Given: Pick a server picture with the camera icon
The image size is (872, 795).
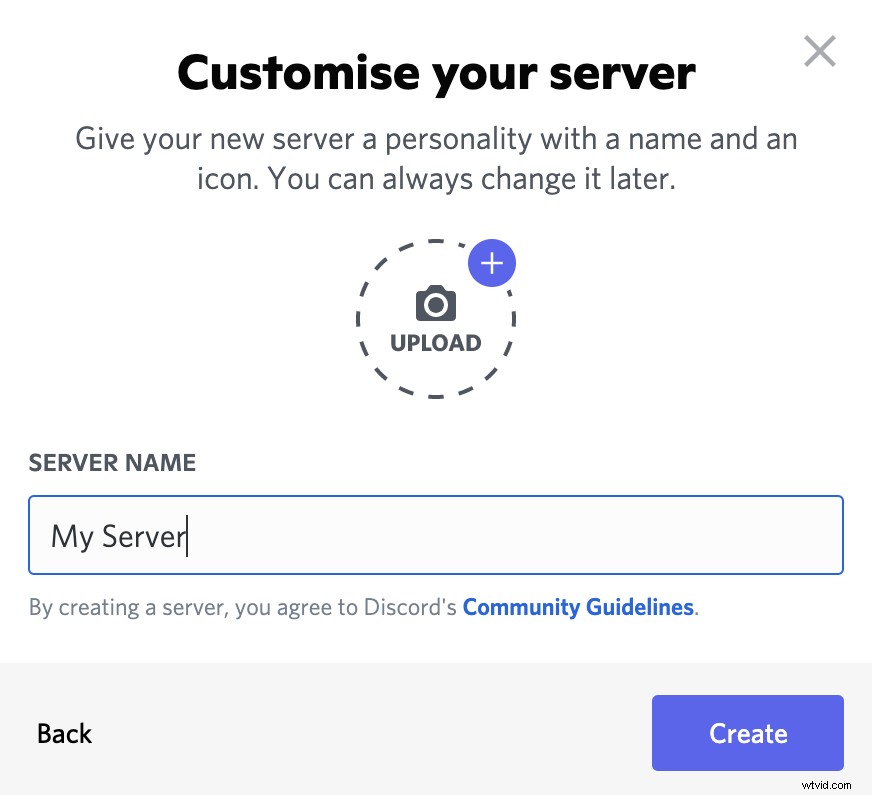Looking at the screenshot, I should tap(435, 305).
